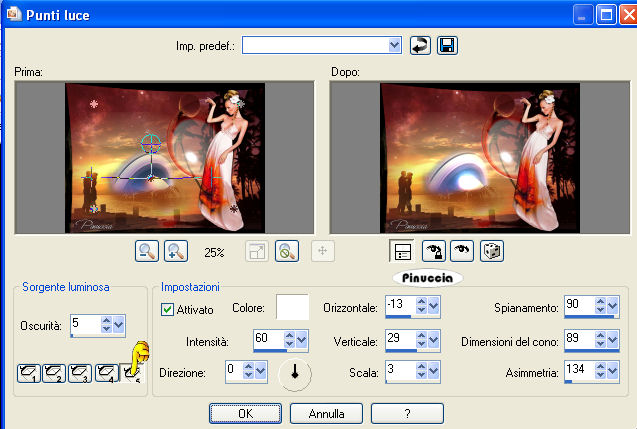Open the Verticale dropdown arrow

pos(433,339)
